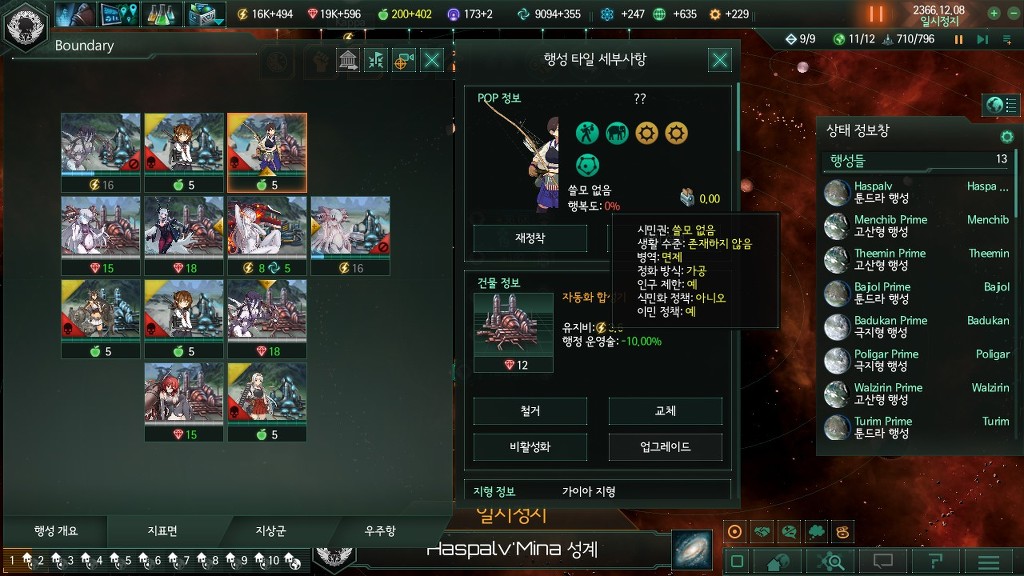Open the galaxy map view icon
The height and width of the screenshot is (576, 1024).
[693, 550]
